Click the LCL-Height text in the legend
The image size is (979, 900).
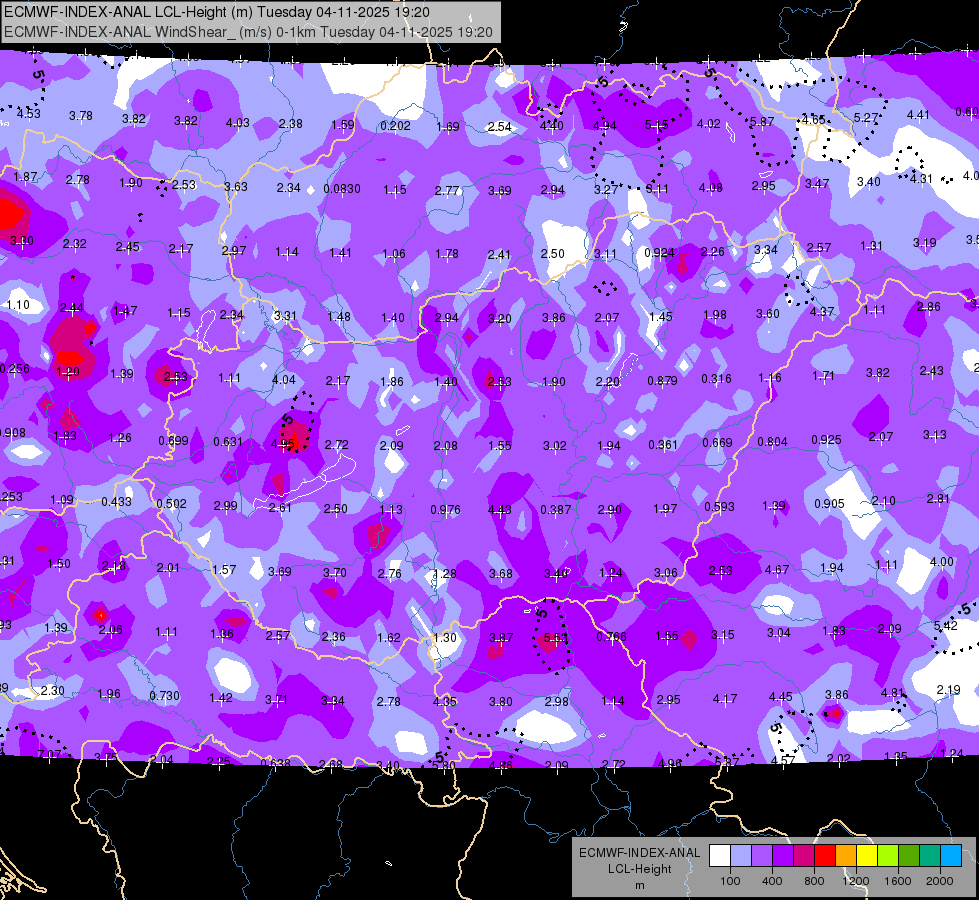639,869
